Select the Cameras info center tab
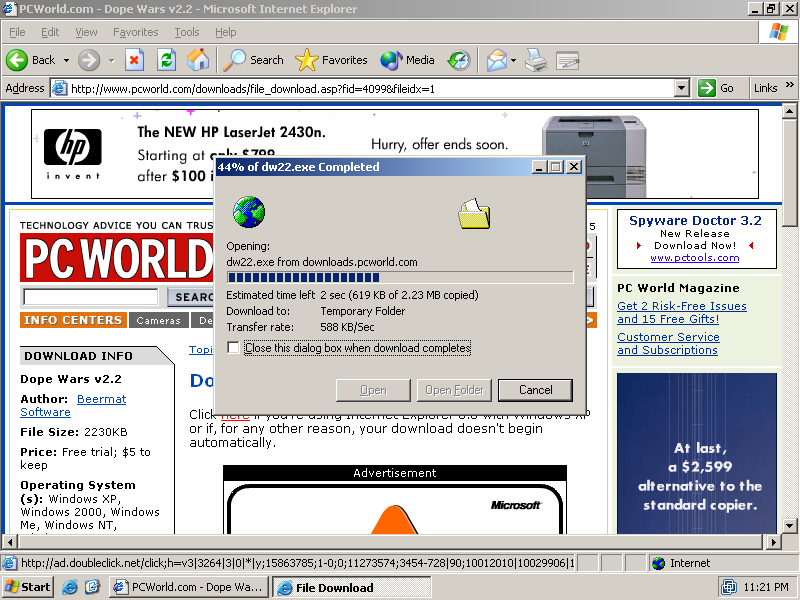Screen dimensions: 800x600 pyautogui.click(x=158, y=320)
